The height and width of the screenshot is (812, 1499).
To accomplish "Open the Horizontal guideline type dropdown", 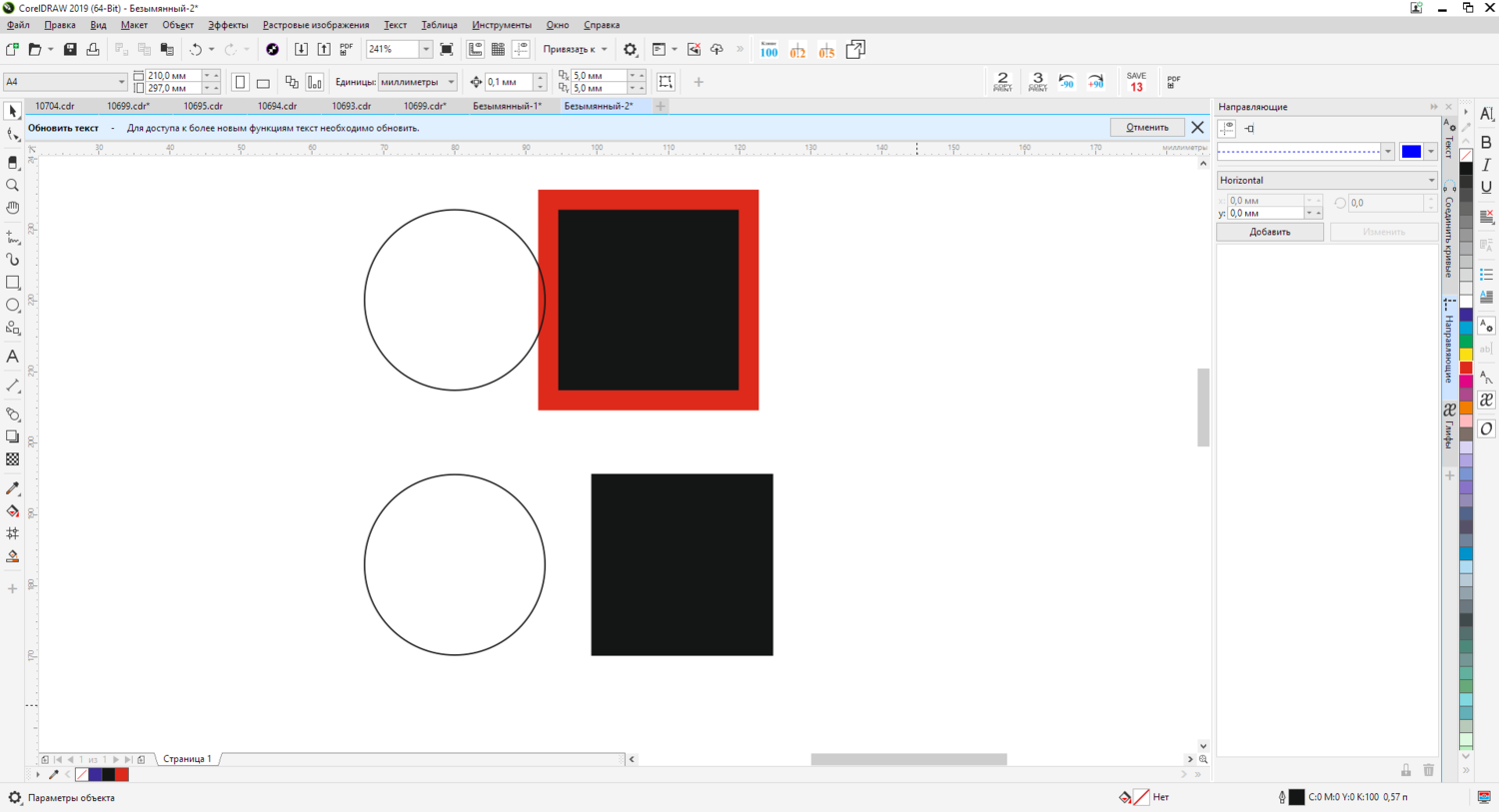I will click(1327, 180).
